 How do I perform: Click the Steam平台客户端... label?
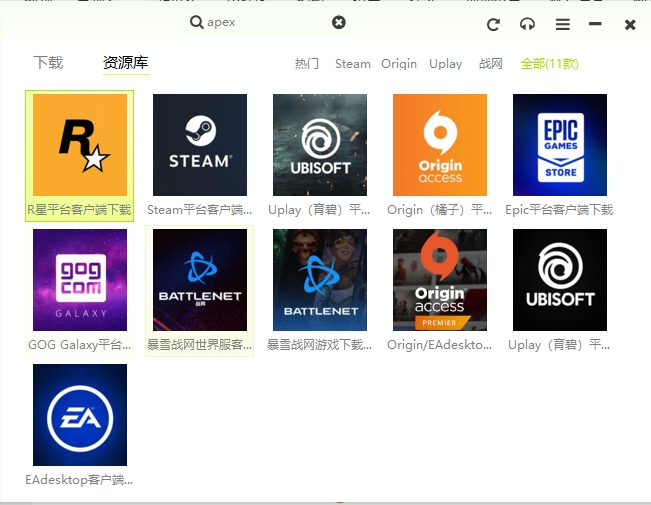point(199,210)
